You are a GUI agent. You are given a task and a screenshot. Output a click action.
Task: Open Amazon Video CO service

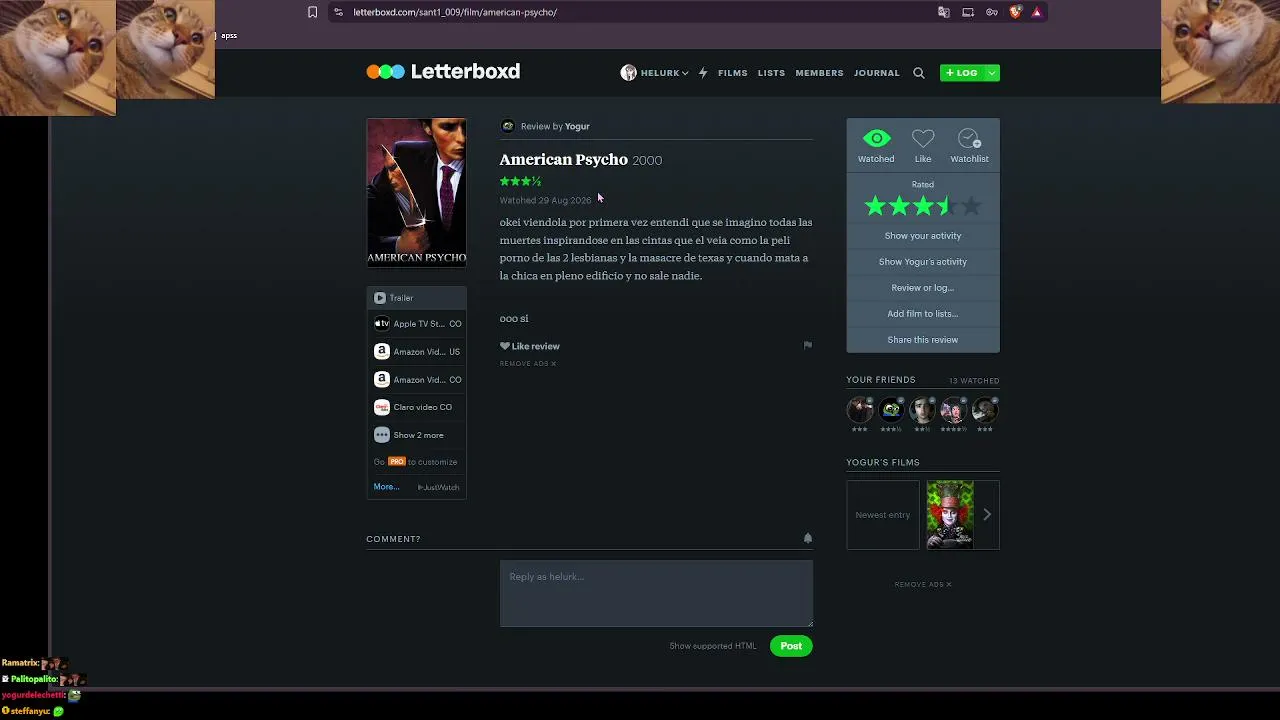[416, 380]
